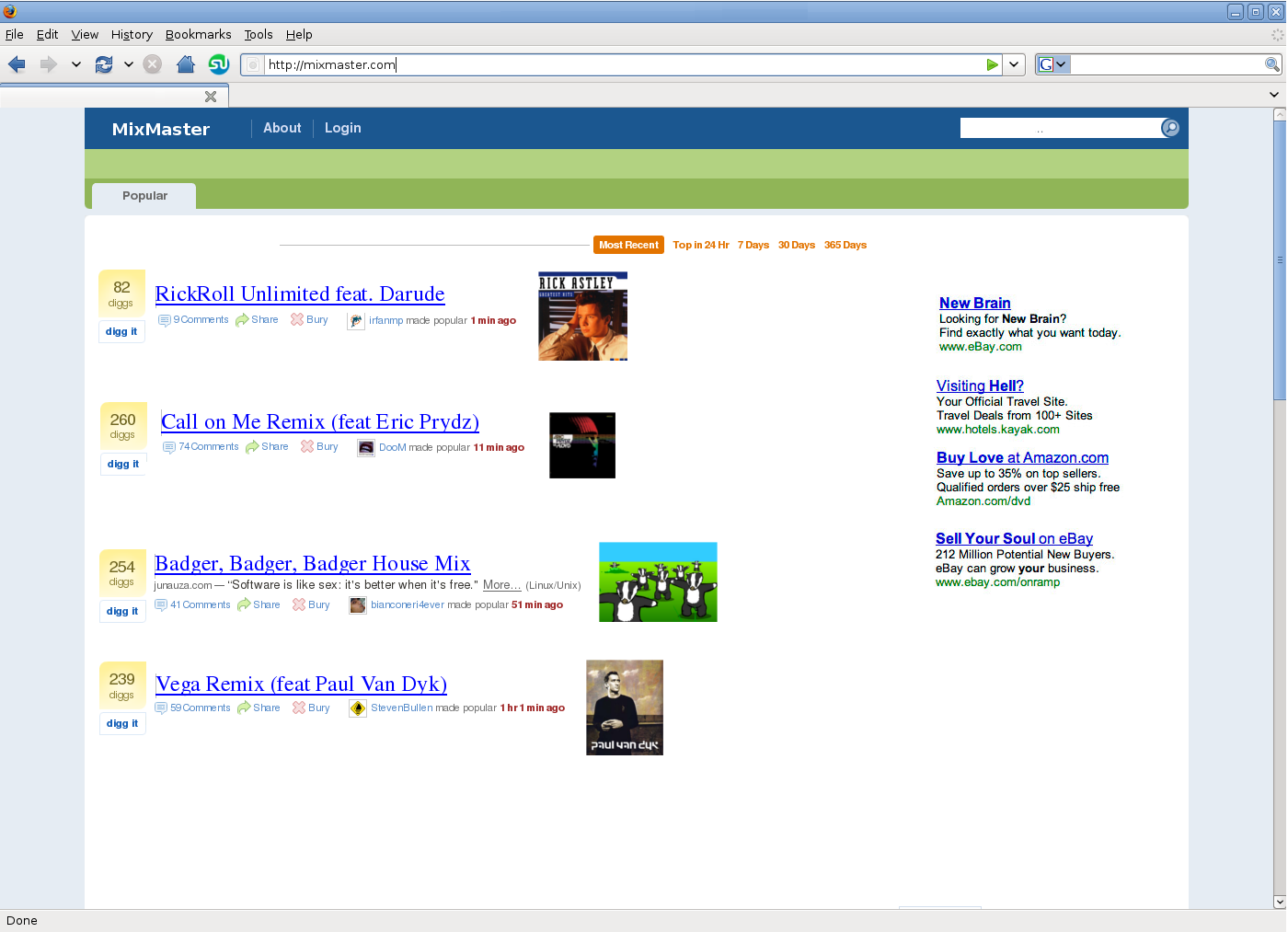Viewport: 1288px width, 932px height.
Task: Open the search engine selector dropdown
Action: (x=1053, y=64)
